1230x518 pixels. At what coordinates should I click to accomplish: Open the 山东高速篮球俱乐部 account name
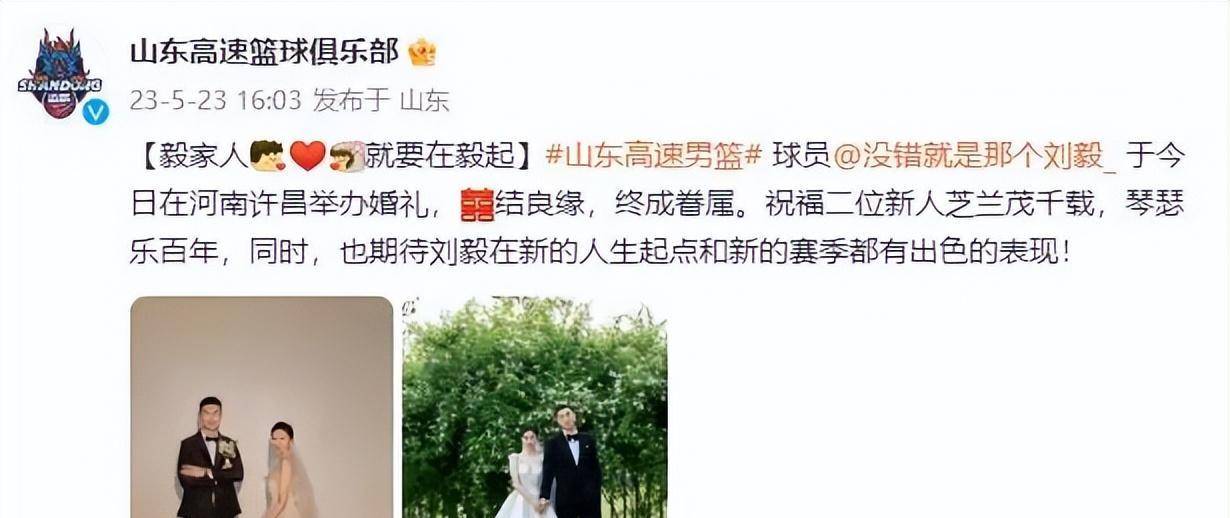(x=264, y=52)
